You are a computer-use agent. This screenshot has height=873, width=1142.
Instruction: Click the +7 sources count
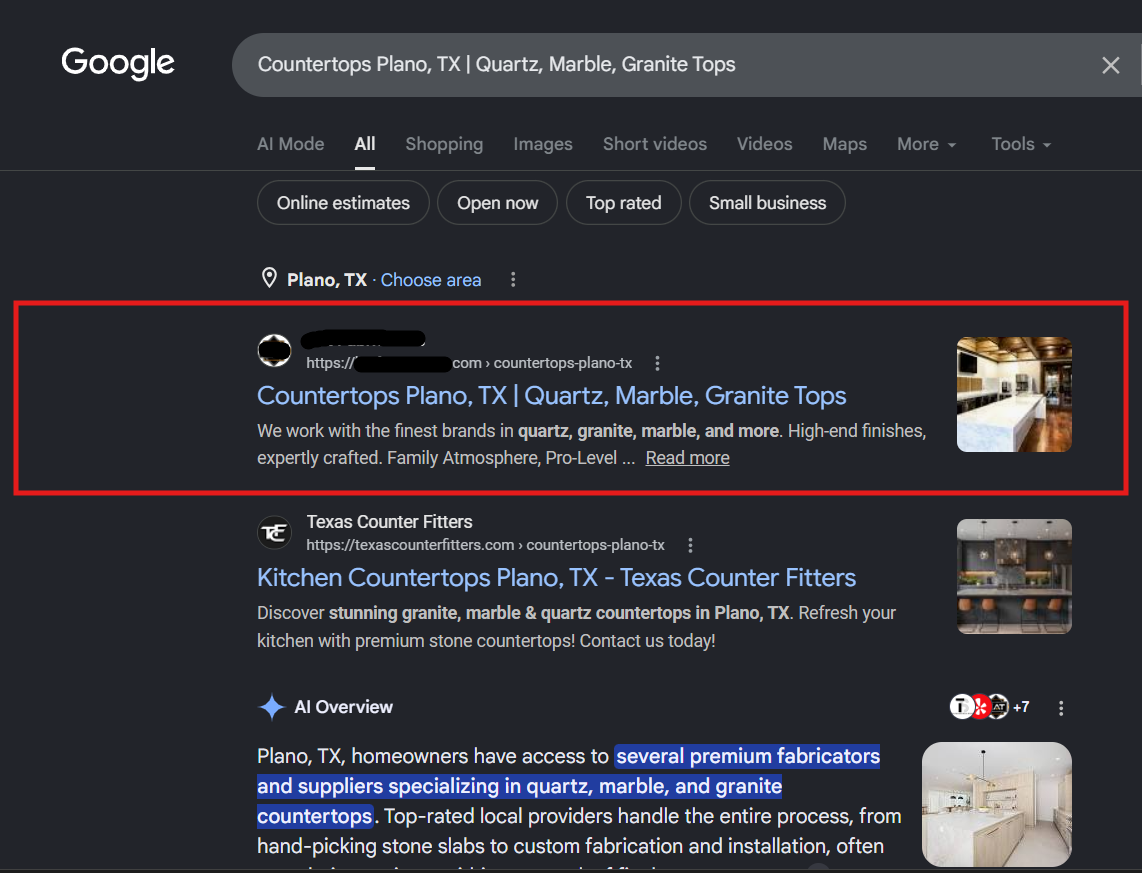tap(1021, 707)
